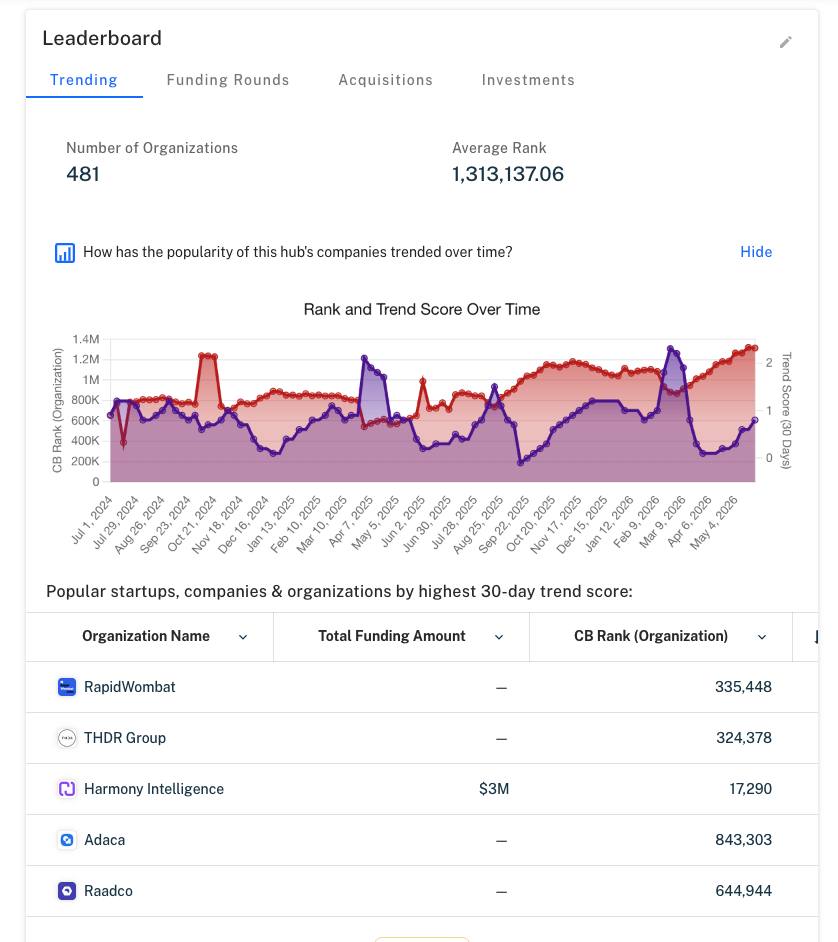
Task: Click the CB Rank (Organization) column header
Action: (x=651, y=636)
